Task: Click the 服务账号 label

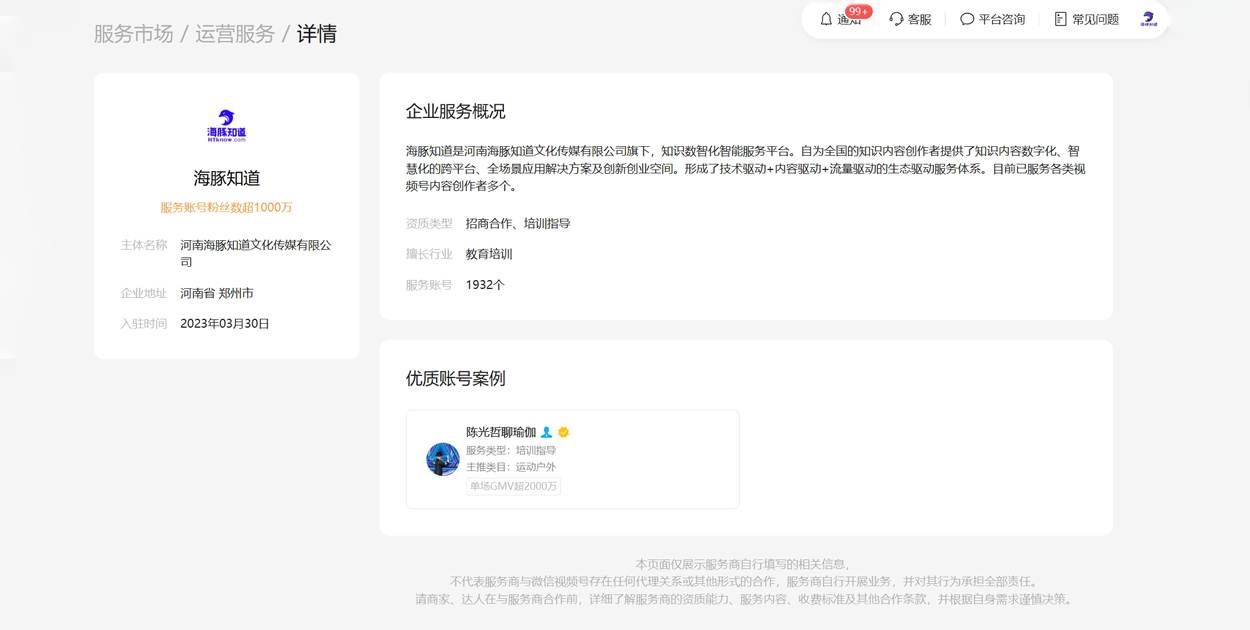Action: [429, 285]
